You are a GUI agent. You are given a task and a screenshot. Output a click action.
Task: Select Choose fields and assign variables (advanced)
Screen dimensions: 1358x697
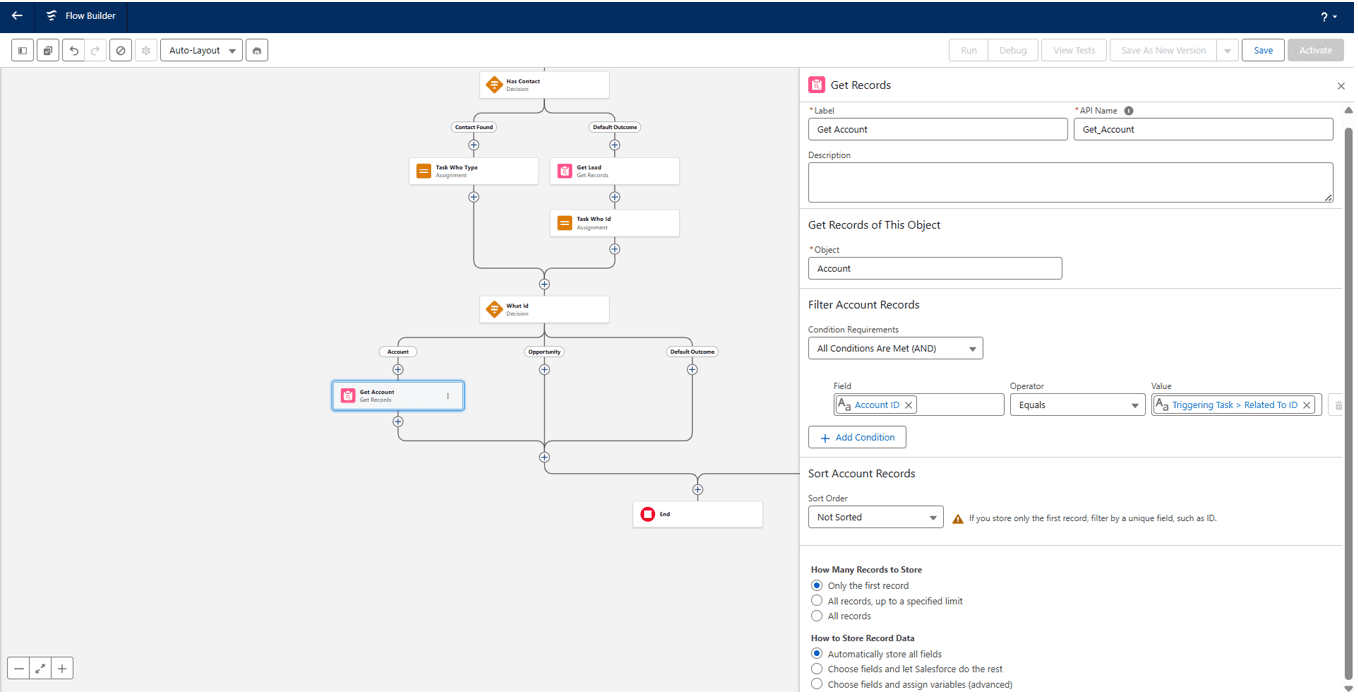pyautogui.click(x=817, y=684)
